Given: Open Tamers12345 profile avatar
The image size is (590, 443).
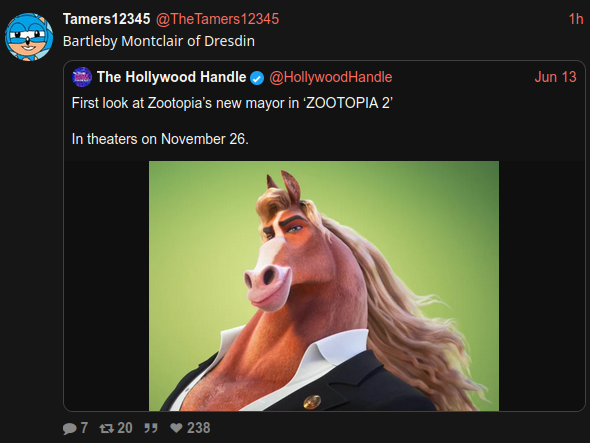Looking at the screenshot, I should coord(29,37).
